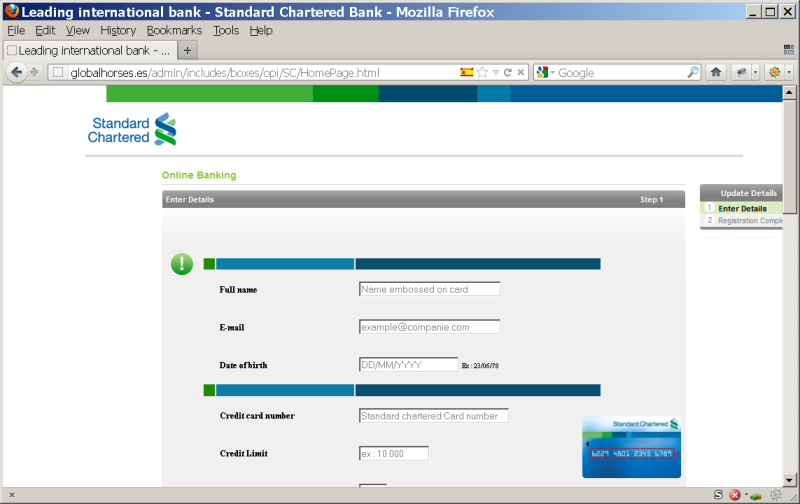Open the Tools menu
Screen dimensions: 800x504
(x=226, y=31)
